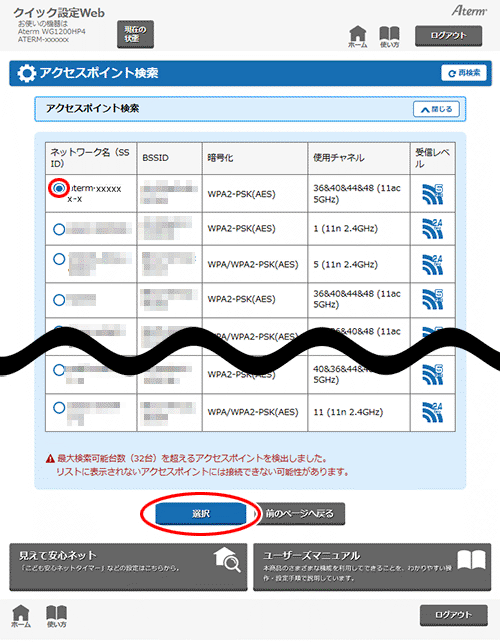Click the BSSID column header
Image resolution: width=500 pixels, height=642 pixels.
click(x=170, y=158)
